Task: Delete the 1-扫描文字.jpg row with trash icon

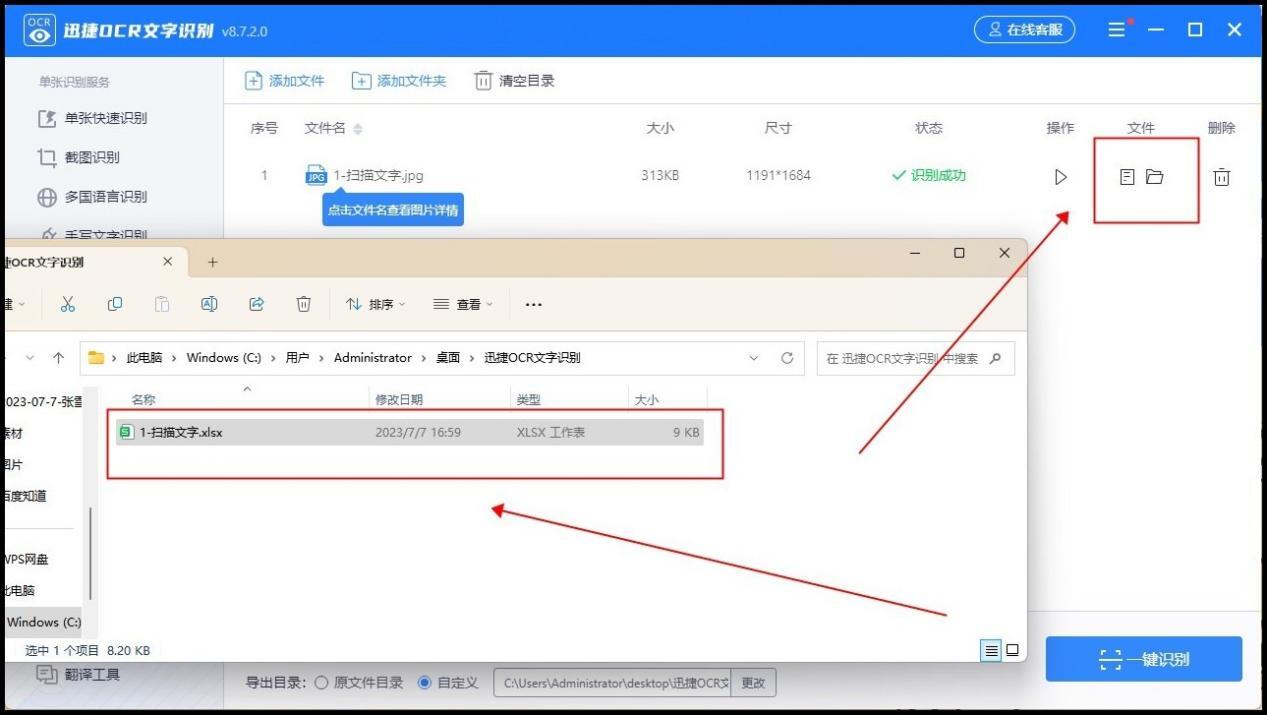Action: click(x=1221, y=177)
